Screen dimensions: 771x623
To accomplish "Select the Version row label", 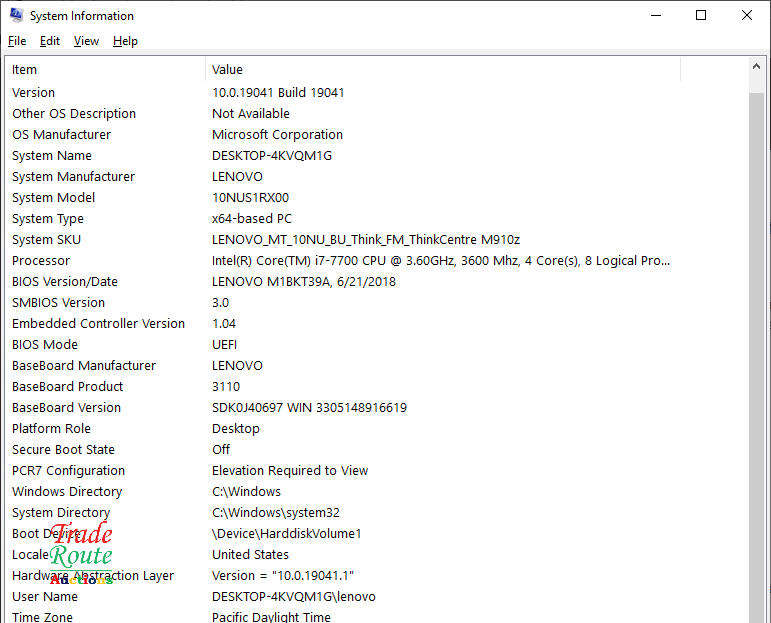I will pos(33,92).
